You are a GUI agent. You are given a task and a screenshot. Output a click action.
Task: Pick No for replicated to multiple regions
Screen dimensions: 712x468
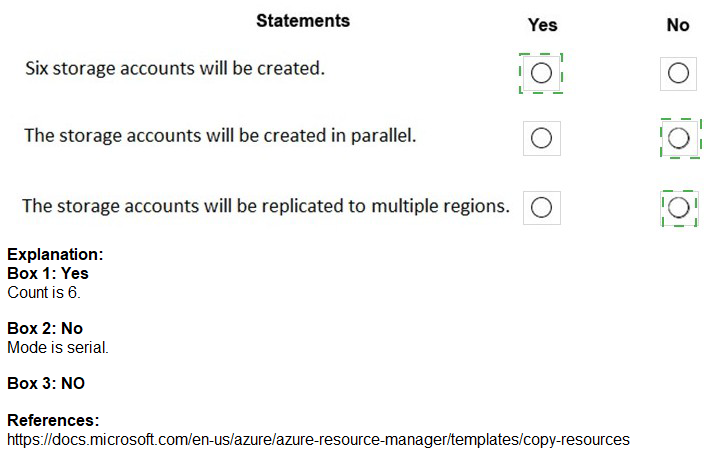pos(679,207)
